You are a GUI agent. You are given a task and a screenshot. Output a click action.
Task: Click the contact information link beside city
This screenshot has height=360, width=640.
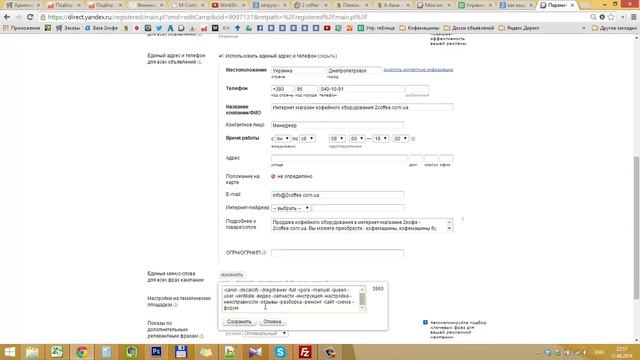point(418,70)
